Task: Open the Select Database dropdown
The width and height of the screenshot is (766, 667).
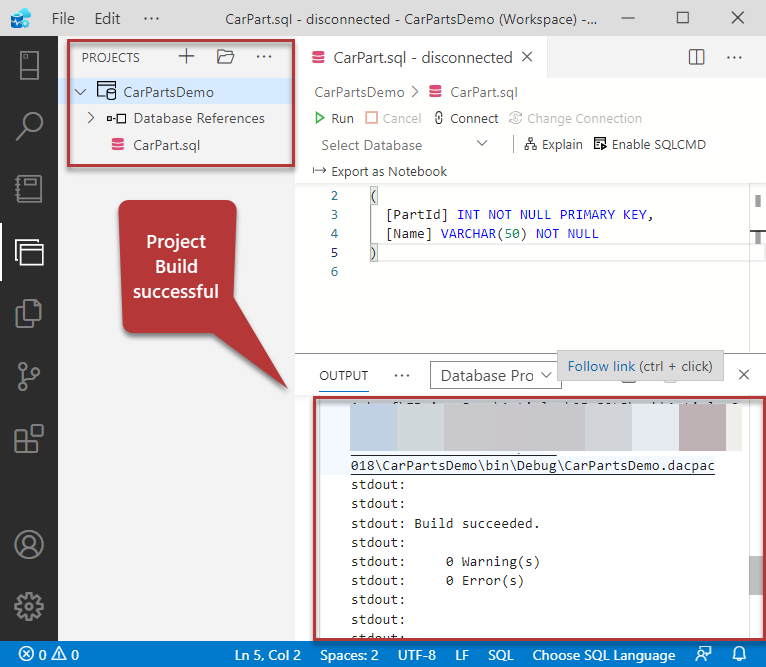Action: [404, 145]
